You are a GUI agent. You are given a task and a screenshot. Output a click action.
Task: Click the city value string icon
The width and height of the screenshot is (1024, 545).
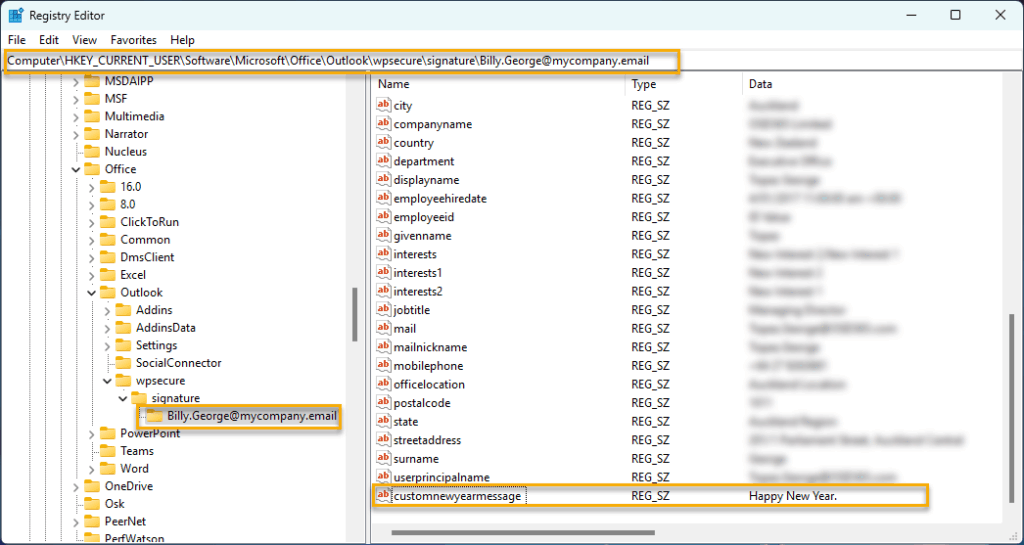pyautogui.click(x=383, y=105)
